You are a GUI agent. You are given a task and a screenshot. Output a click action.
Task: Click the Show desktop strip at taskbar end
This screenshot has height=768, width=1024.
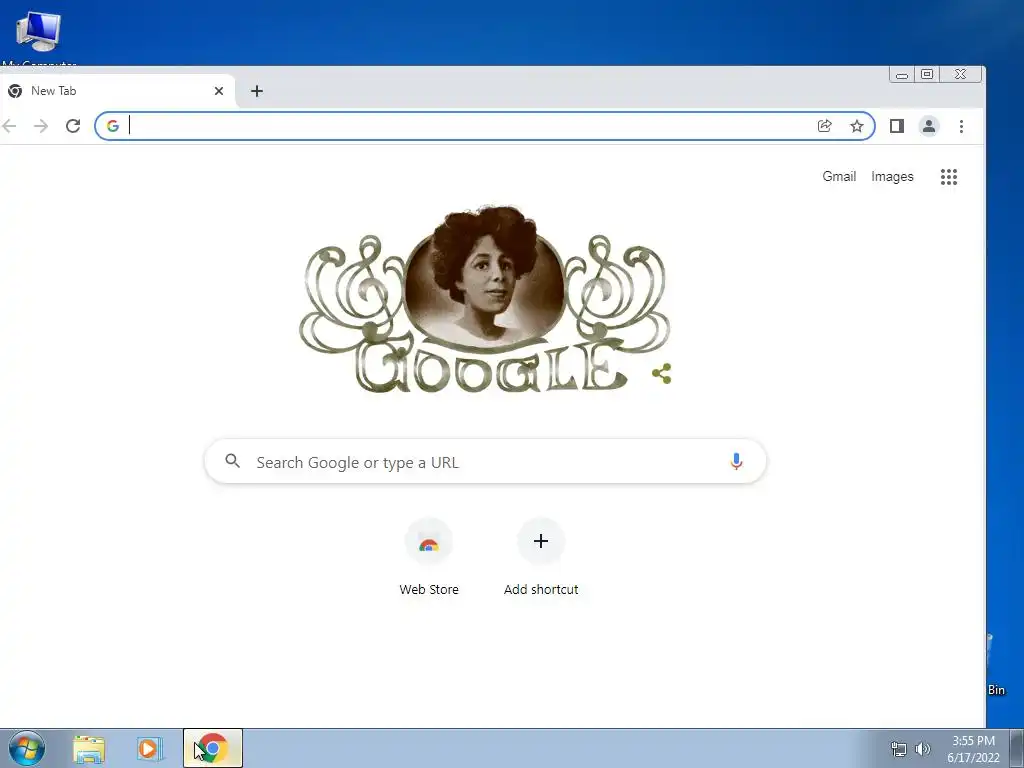[1017, 748]
